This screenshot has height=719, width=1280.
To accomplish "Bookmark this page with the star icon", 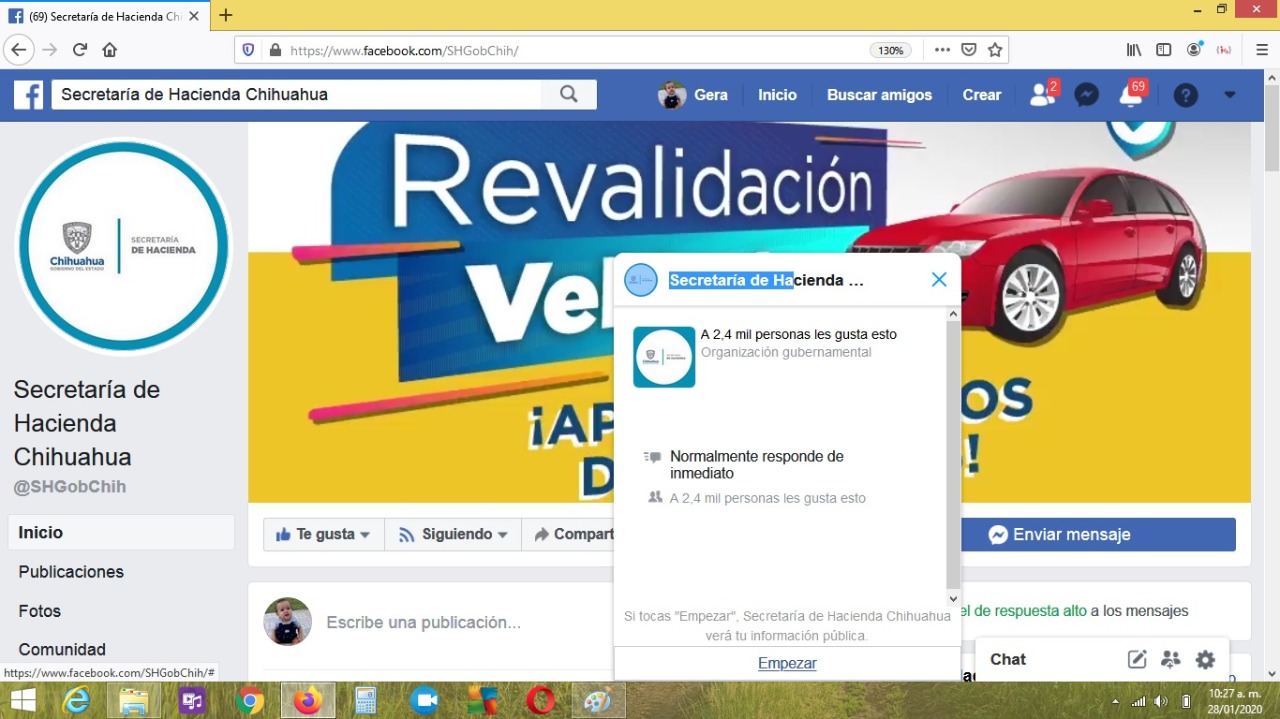I will coord(995,50).
